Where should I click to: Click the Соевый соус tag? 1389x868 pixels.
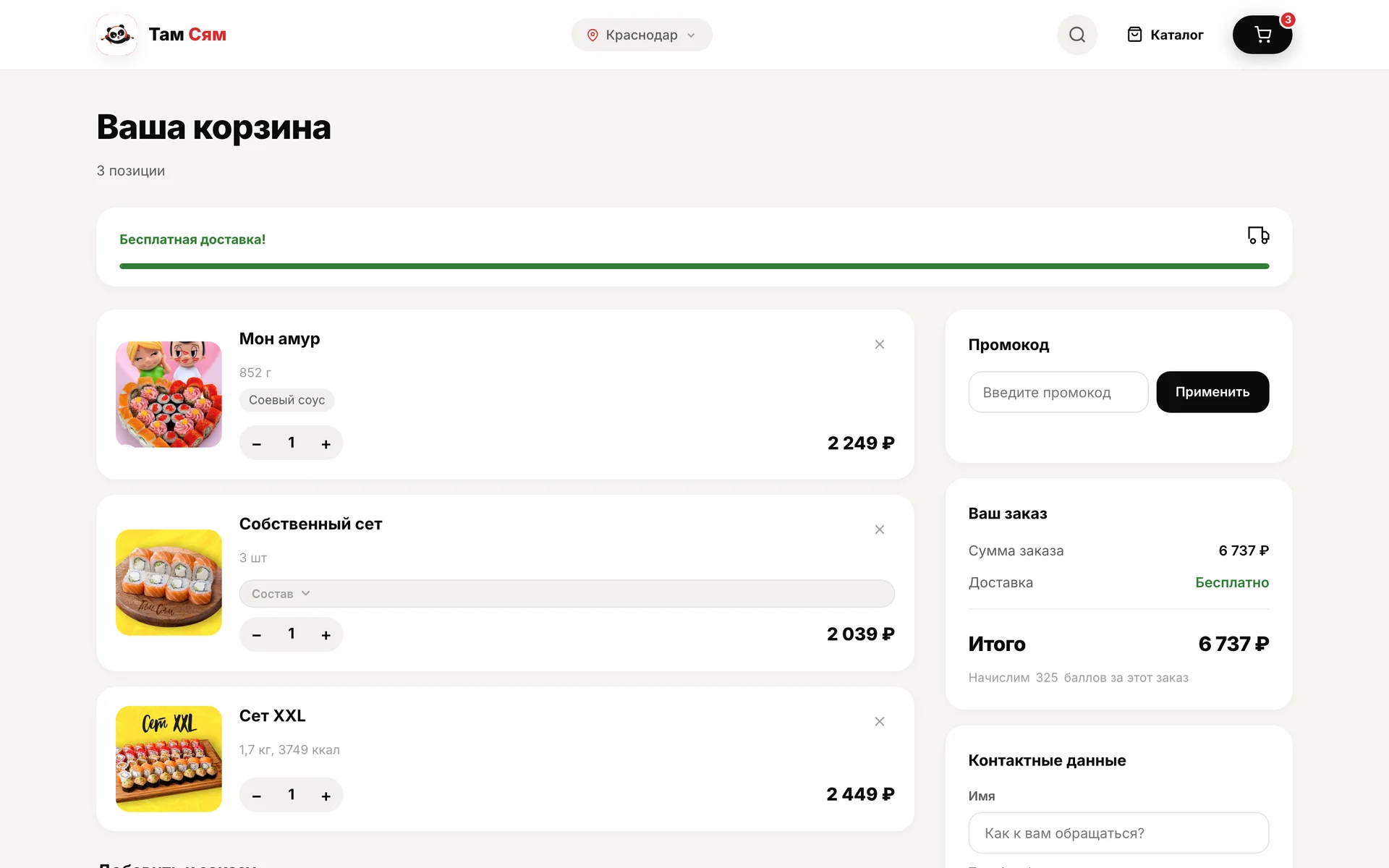coord(287,400)
